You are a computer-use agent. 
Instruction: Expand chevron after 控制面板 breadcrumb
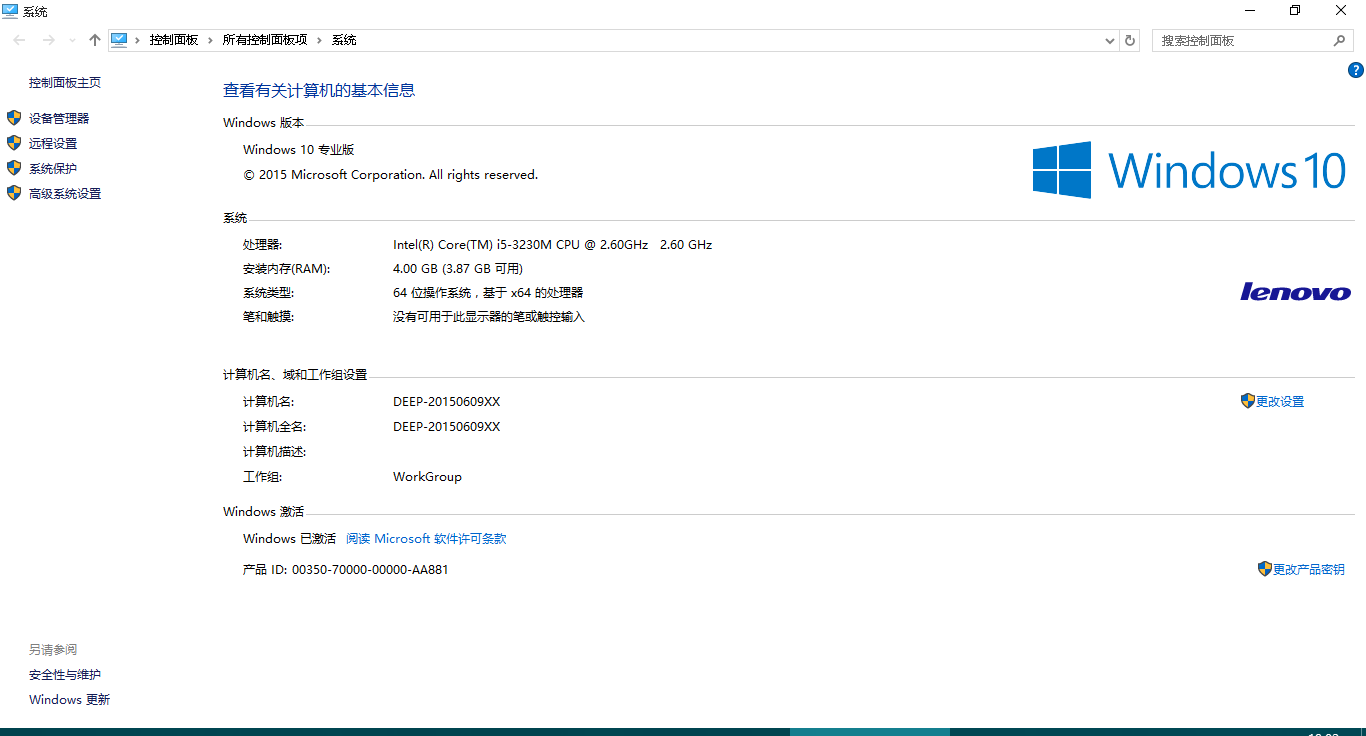[210, 40]
